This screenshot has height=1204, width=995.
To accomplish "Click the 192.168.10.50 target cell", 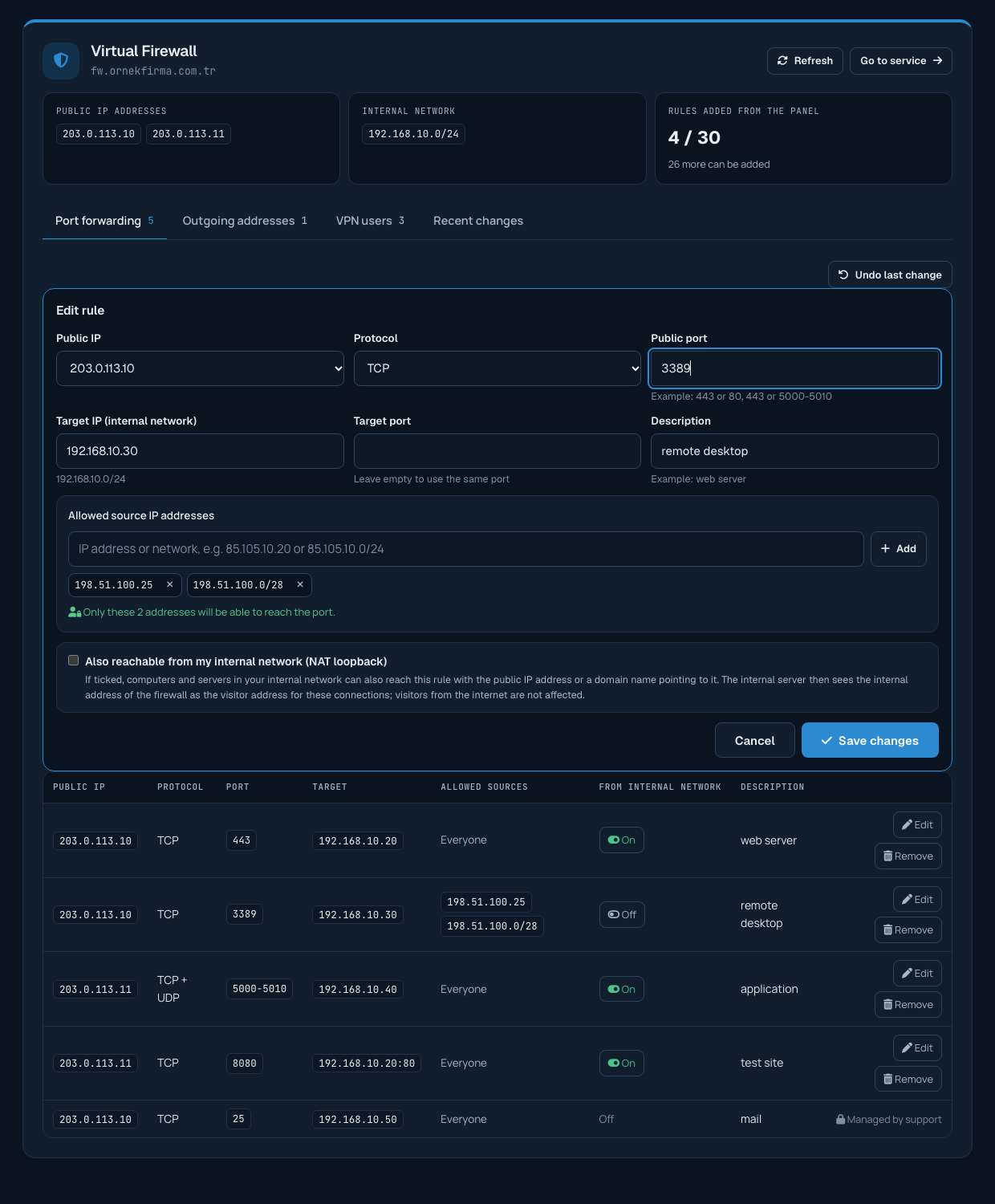I will tap(358, 1120).
